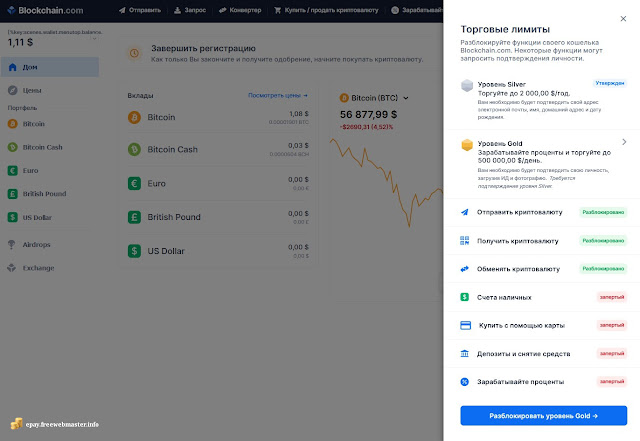640x441 pixels.
Task: Click the Bitcoin icon in the sidebar
Action: tap(13, 124)
